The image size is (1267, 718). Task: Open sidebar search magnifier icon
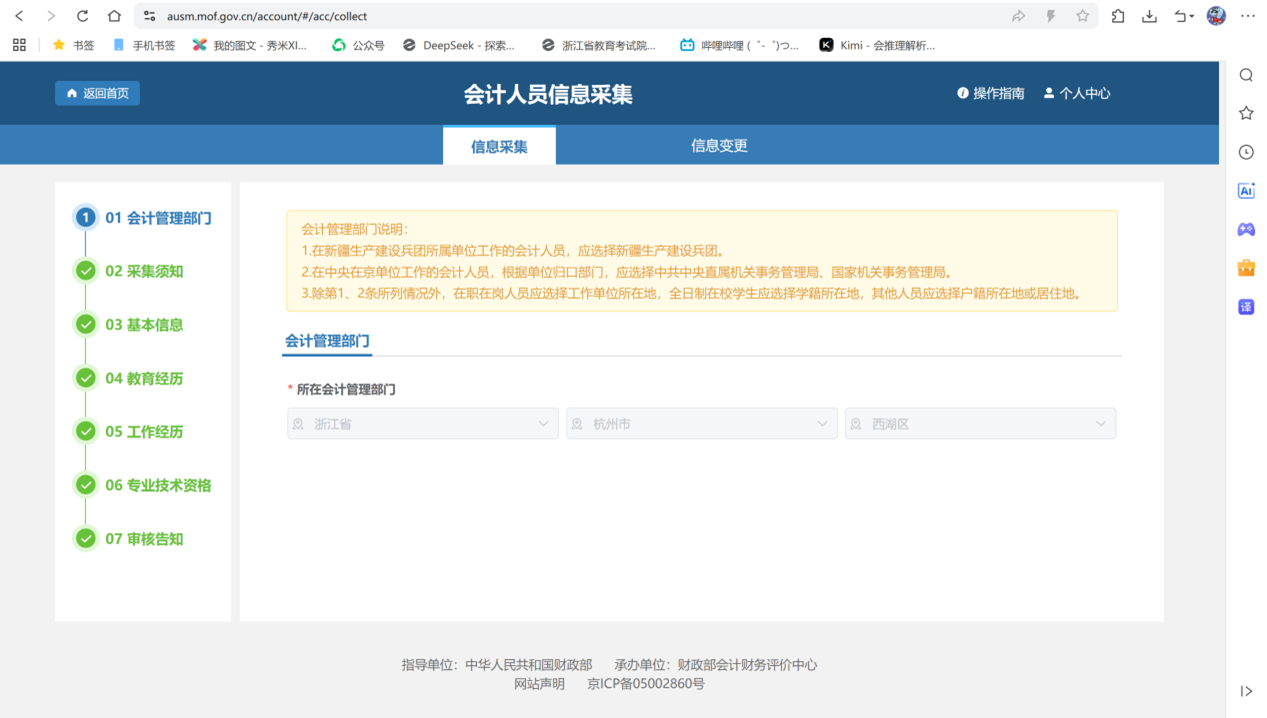pyautogui.click(x=1246, y=75)
